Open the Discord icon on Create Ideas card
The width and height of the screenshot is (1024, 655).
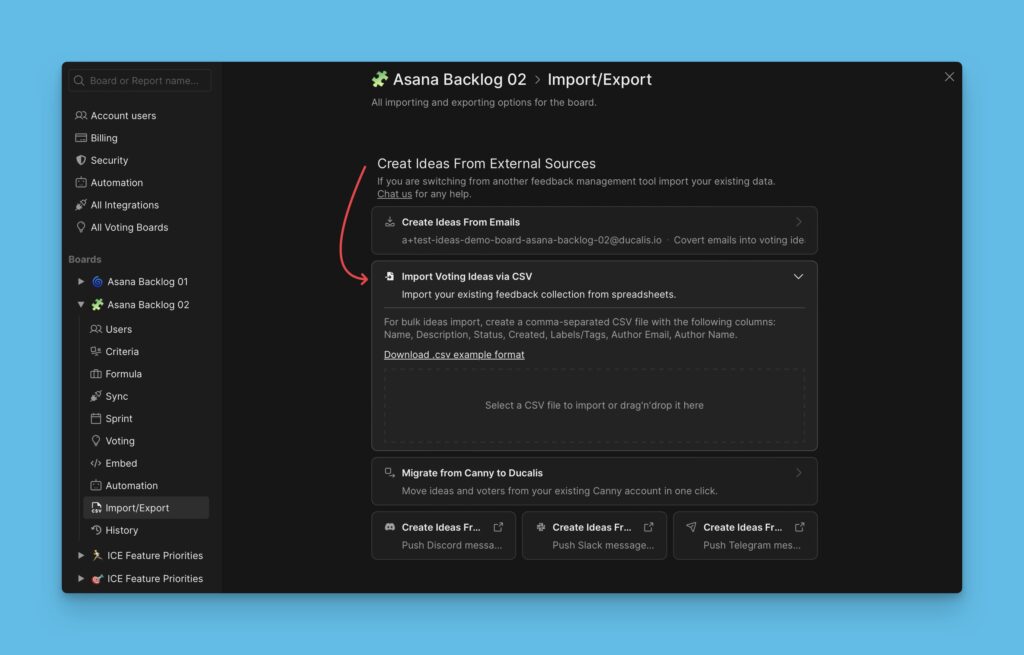(x=389, y=526)
